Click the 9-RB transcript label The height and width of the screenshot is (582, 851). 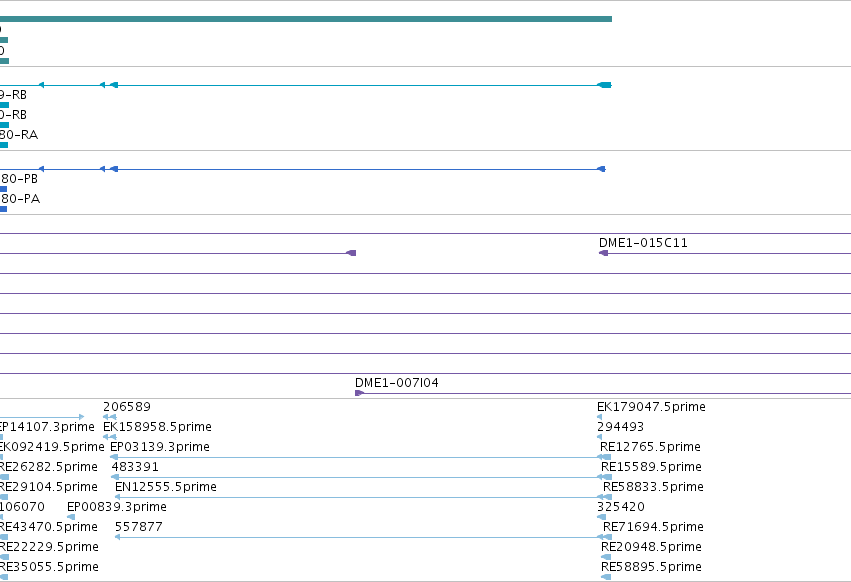pos(14,95)
